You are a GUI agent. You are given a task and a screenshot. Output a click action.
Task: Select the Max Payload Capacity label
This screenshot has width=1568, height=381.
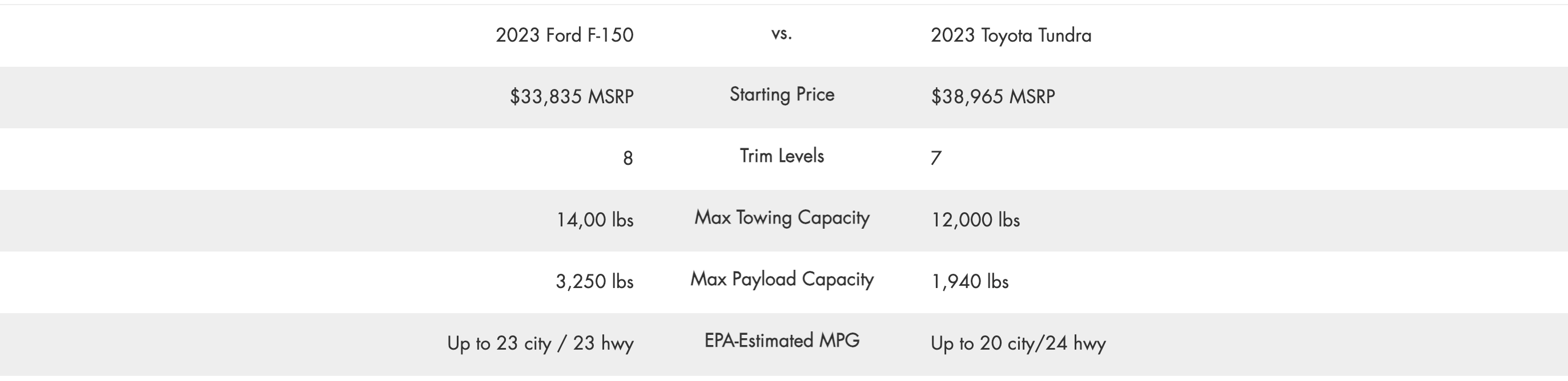(x=782, y=279)
